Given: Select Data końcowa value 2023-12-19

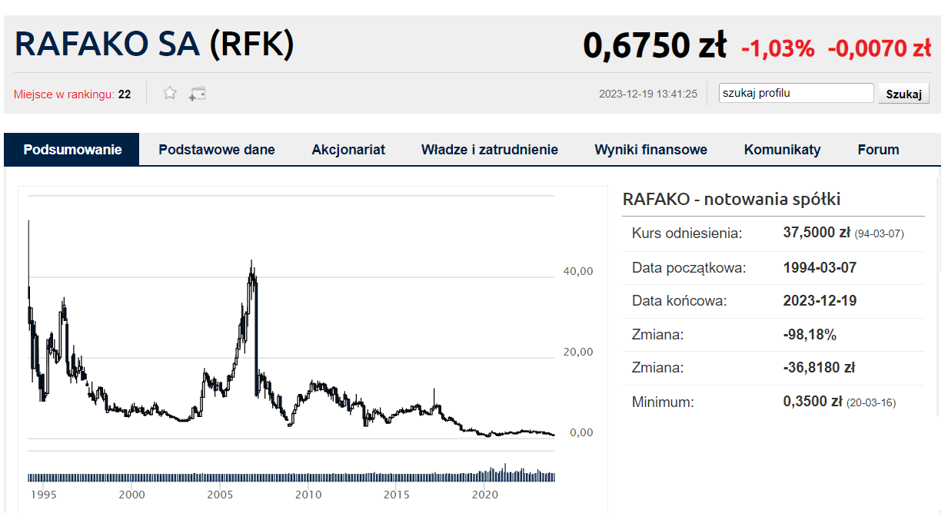Looking at the screenshot, I should [820, 300].
